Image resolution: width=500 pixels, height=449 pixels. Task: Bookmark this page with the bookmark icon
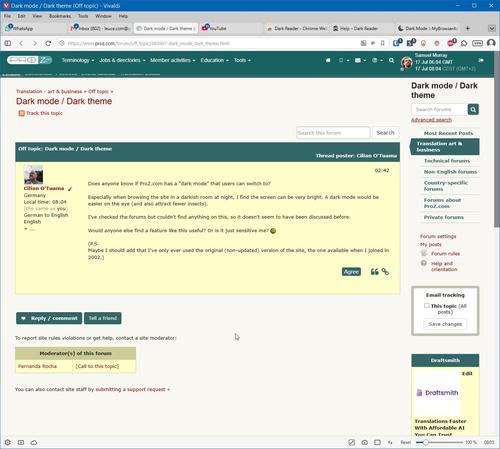point(382,43)
